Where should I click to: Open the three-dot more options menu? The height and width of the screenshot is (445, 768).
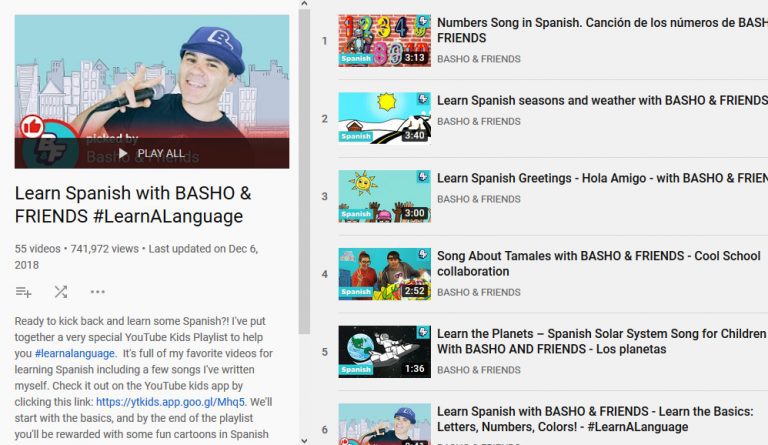click(x=97, y=292)
